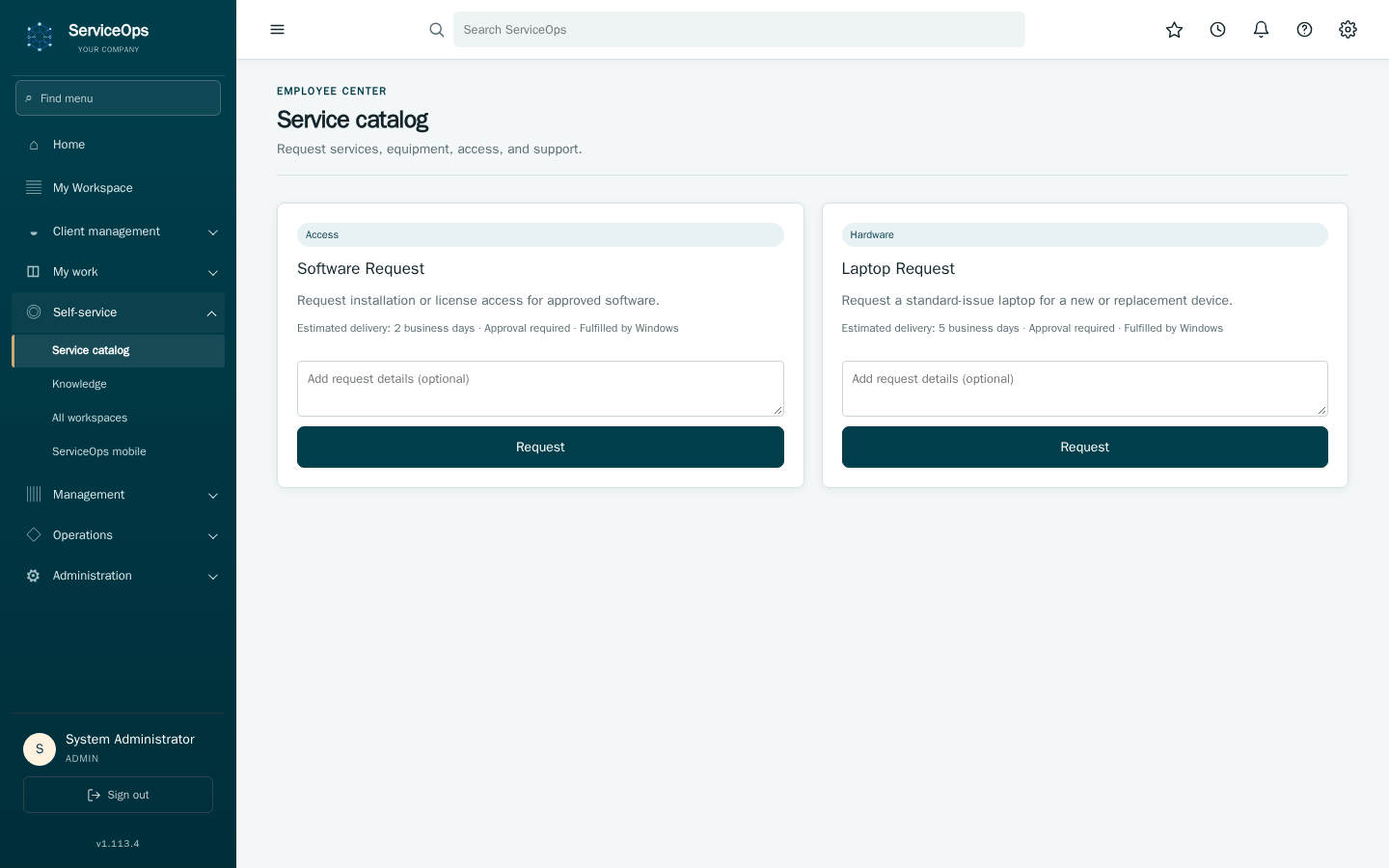Expand Client management chevron

[213, 232]
